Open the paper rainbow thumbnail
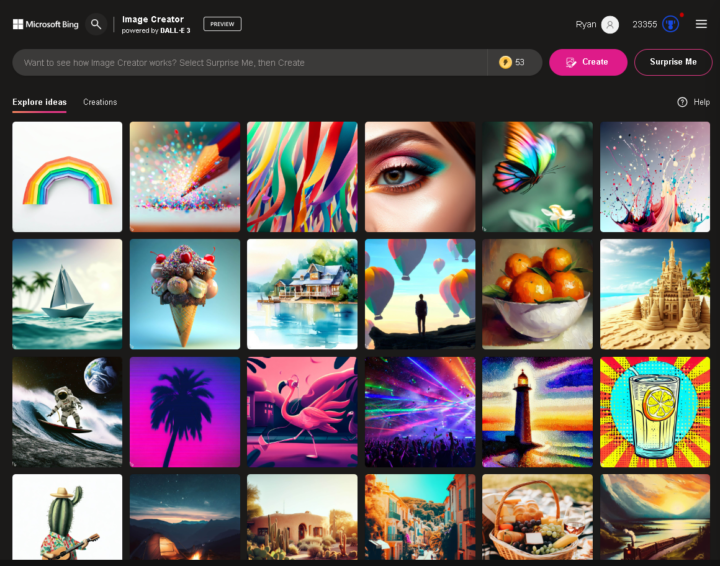The image size is (720, 566). tap(67, 177)
